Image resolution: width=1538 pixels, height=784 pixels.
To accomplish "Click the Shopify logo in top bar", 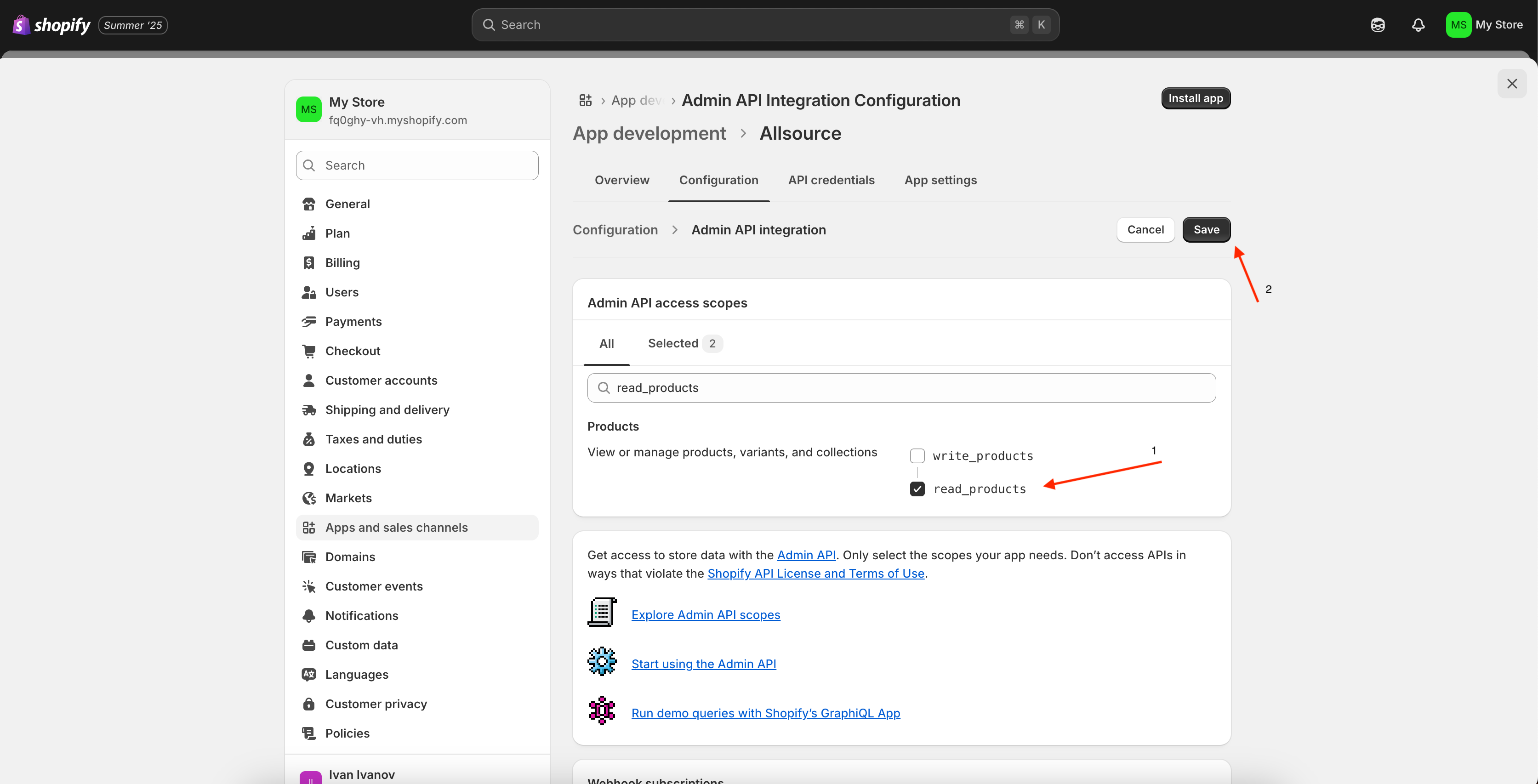I will 51,25.
